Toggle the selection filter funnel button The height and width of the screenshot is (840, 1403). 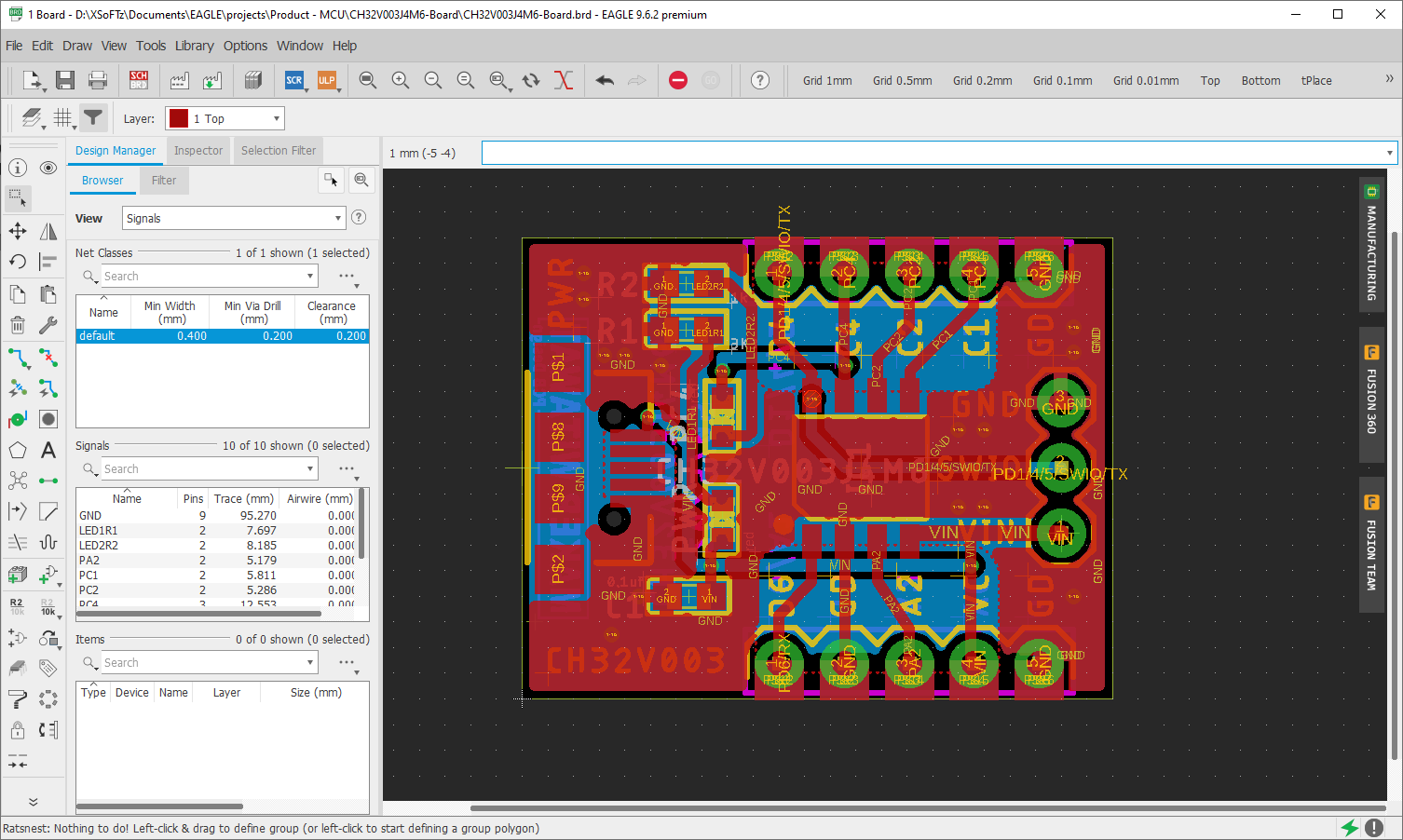point(93,117)
